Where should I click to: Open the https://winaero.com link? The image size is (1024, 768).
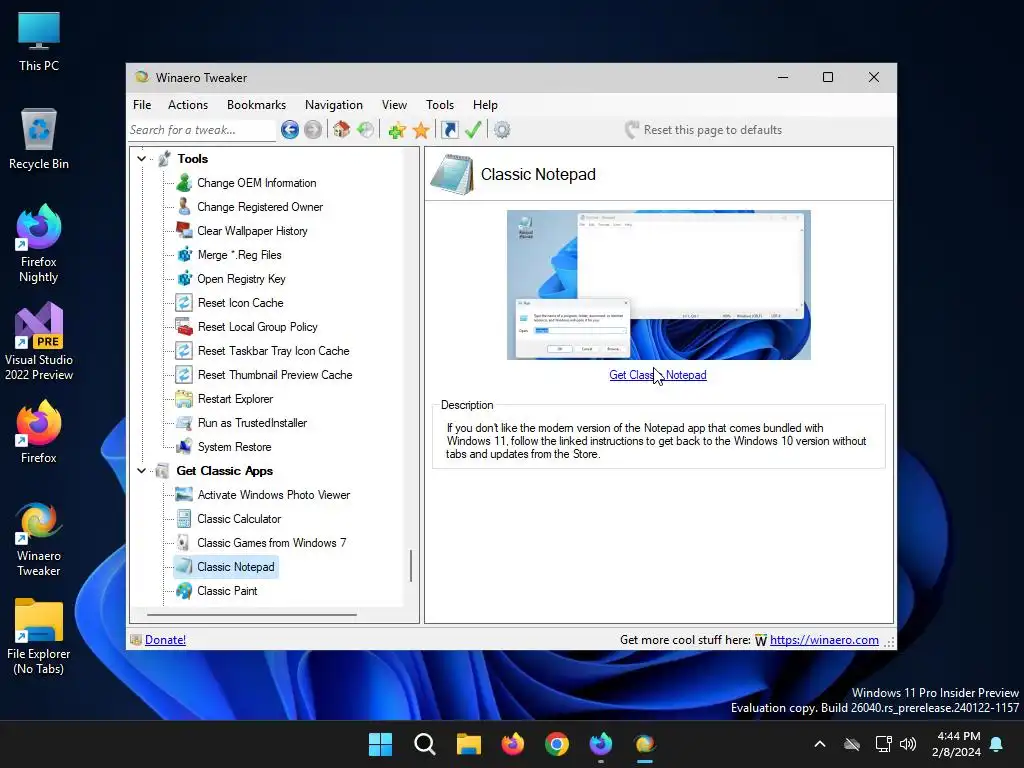coord(824,640)
